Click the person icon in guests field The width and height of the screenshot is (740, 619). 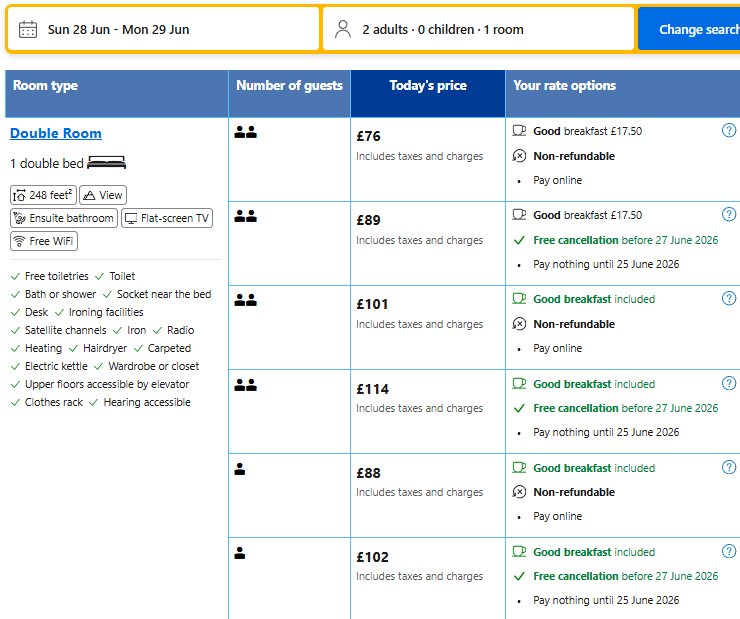click(343, 29)
